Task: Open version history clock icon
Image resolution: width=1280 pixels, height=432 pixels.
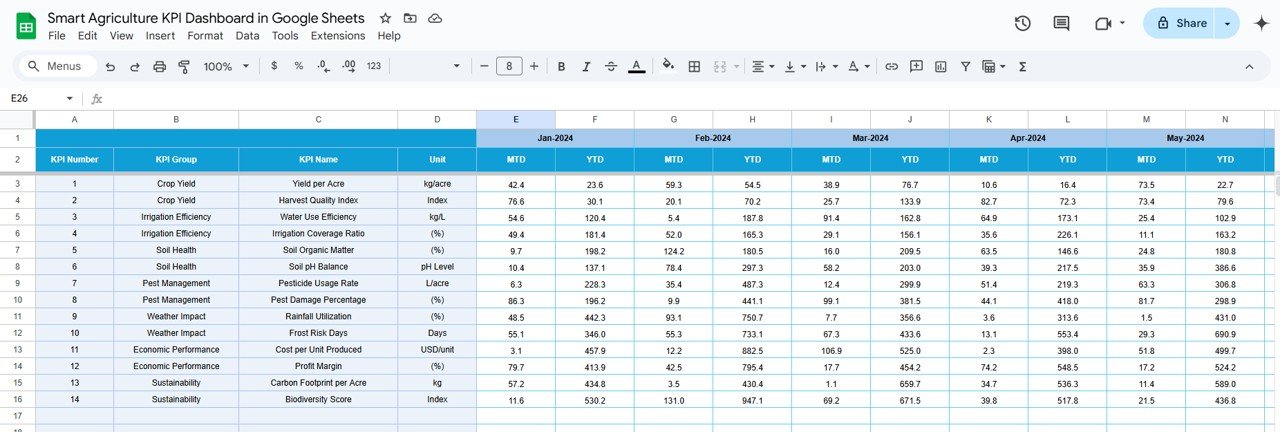Action: click(x=1022, y=23)
